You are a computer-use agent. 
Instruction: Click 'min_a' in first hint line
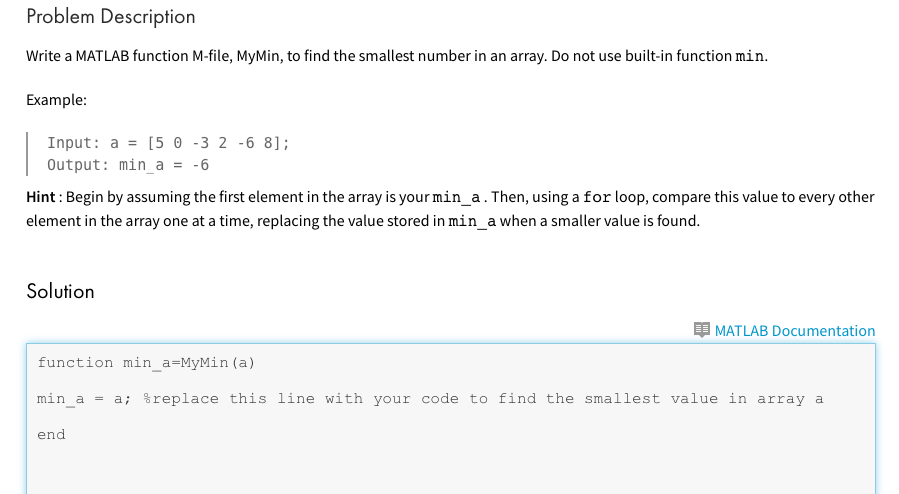tap(456, 198)
